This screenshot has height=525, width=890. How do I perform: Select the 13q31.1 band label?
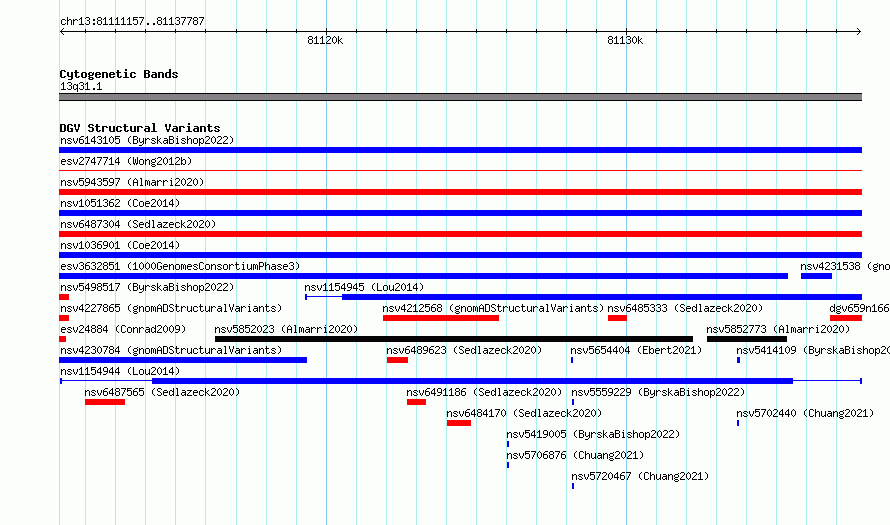pyautogui.click(x=81, y=86)
